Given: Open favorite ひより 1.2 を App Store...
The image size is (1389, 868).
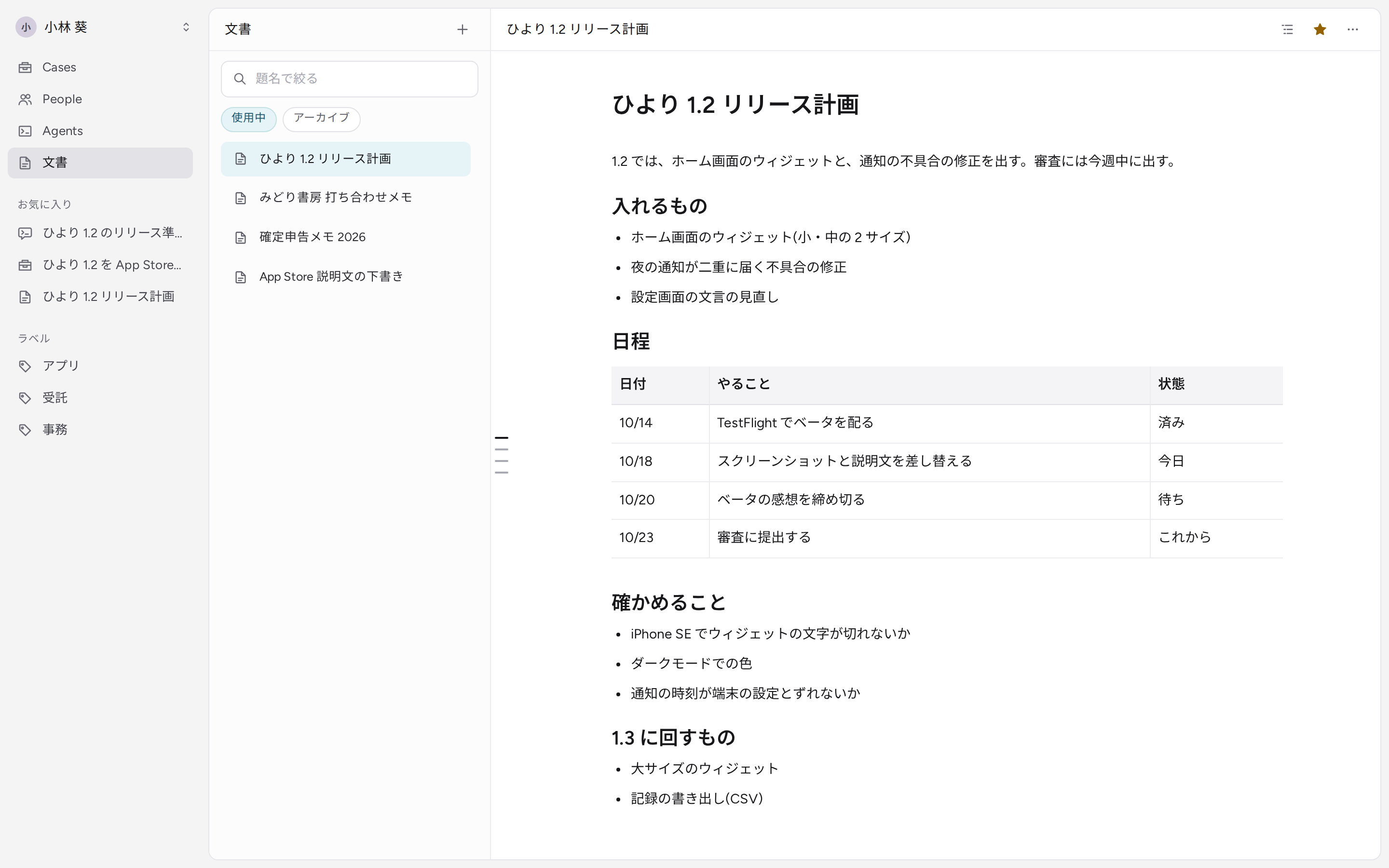Looking at the screenshot, I should pyautogui.click(x=100, y=265).
